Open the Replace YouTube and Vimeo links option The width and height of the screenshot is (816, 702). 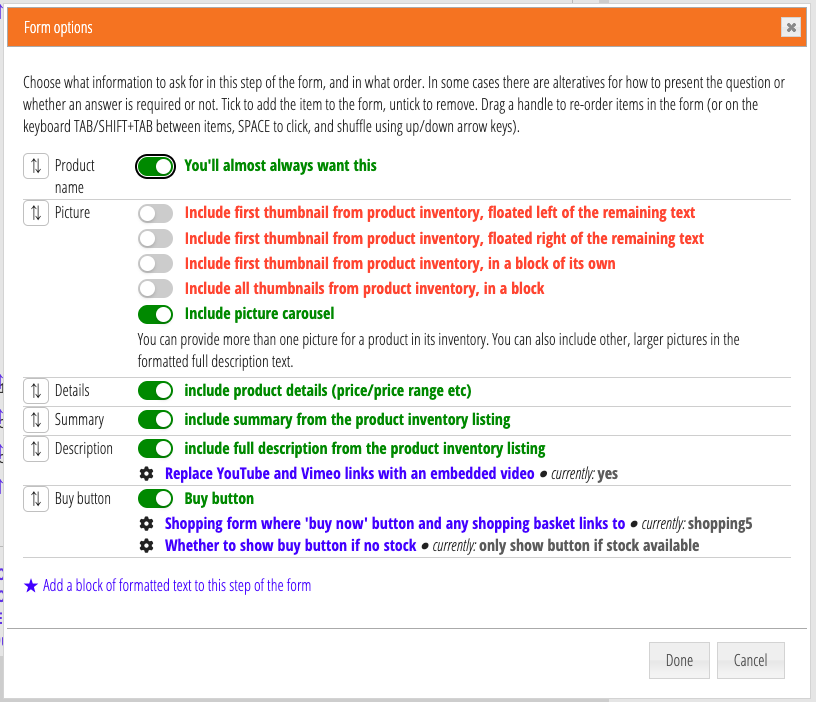(x=349, y=474)
